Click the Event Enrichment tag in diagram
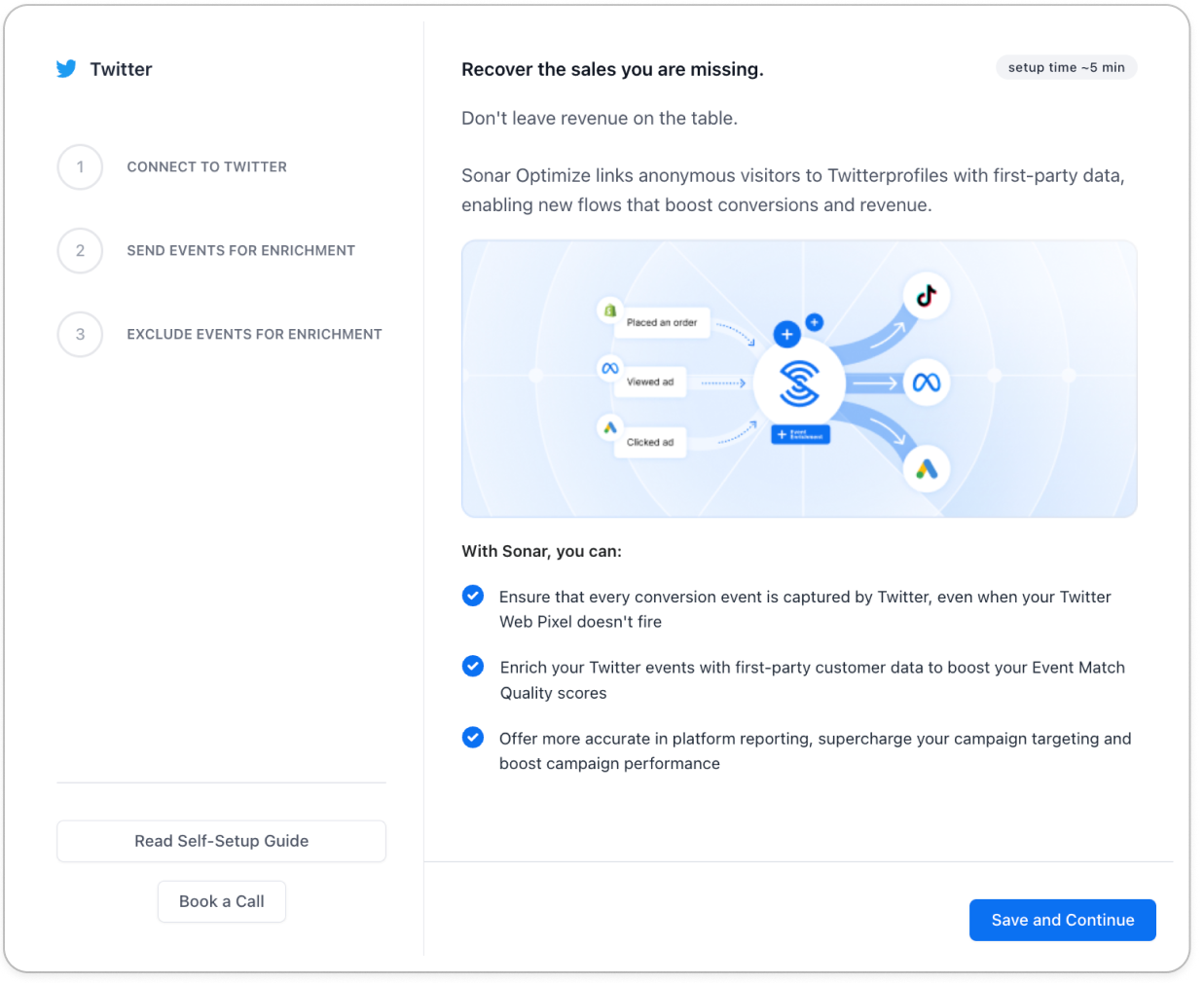The height and width of the screenshot is (983, 1204). click(x=800, y=435)
